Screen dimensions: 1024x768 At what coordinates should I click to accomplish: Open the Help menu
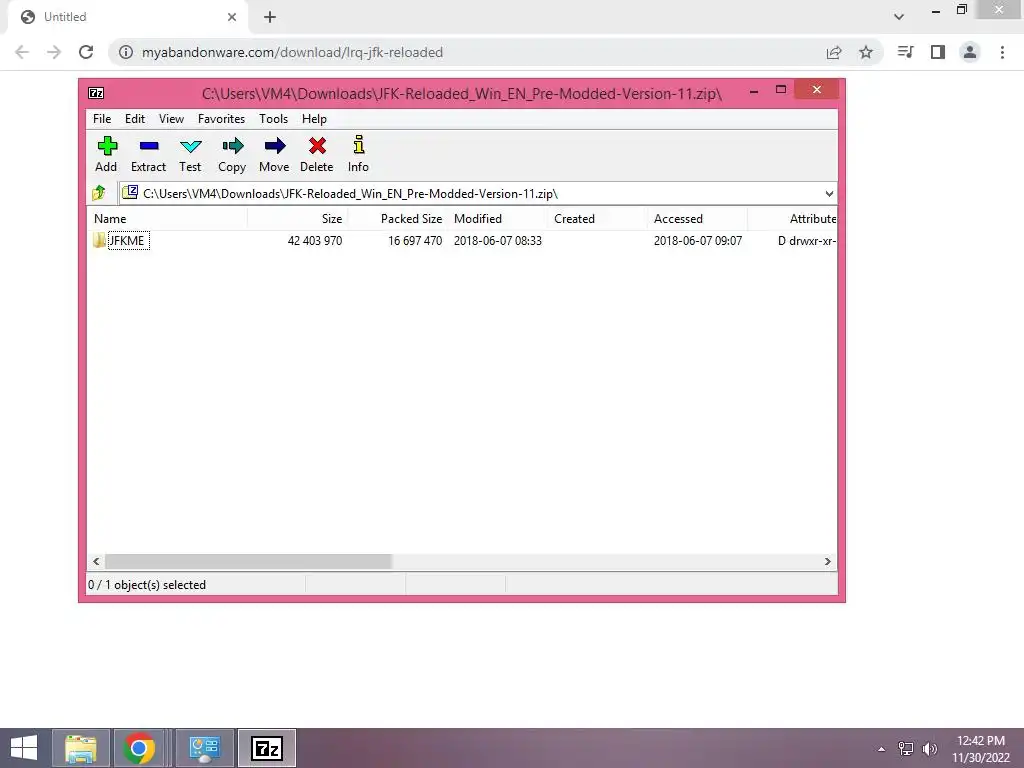click(314, 119)
